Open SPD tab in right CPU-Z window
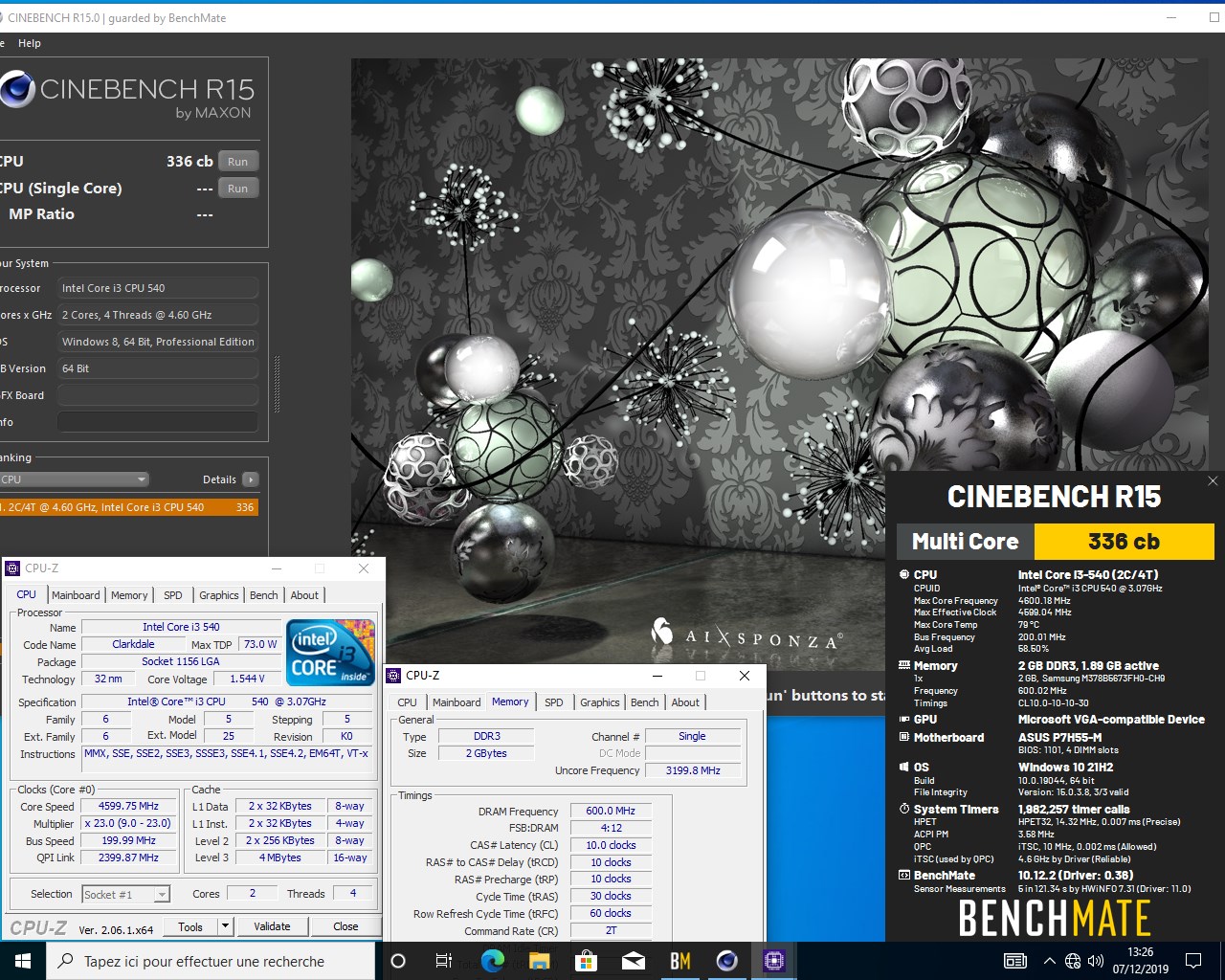The image size is (1225, 980). pos(554,702)
